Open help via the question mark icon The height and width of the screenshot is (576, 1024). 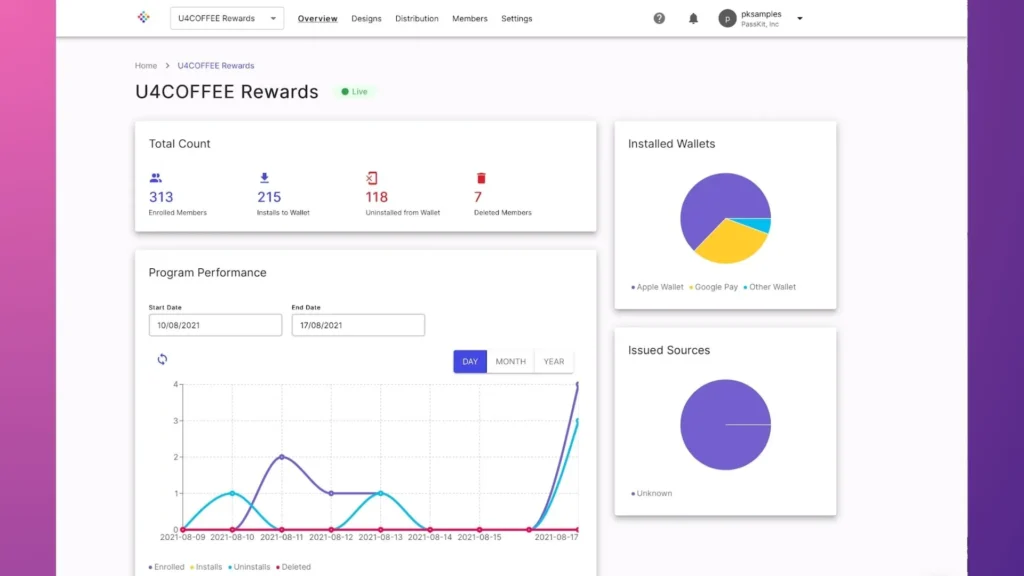tap(659, 18)
